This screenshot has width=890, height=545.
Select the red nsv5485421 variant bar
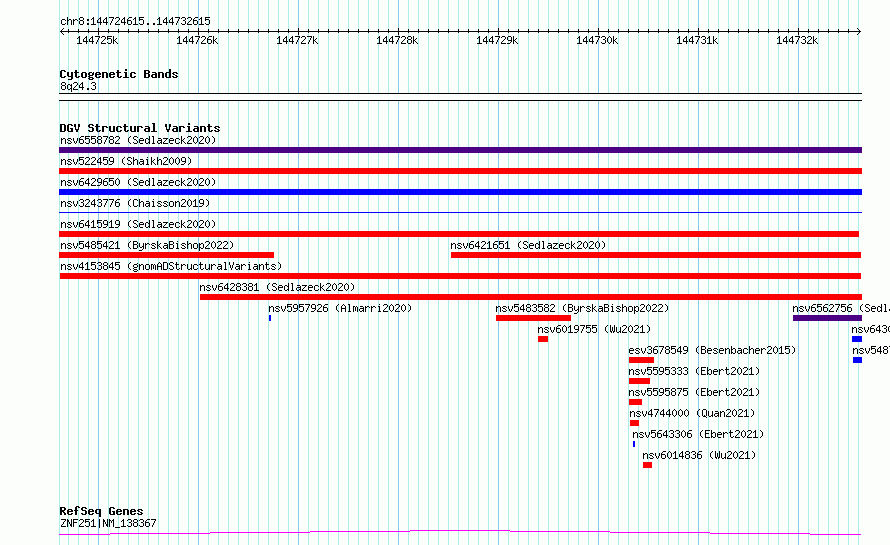click(x=166, y=255)
